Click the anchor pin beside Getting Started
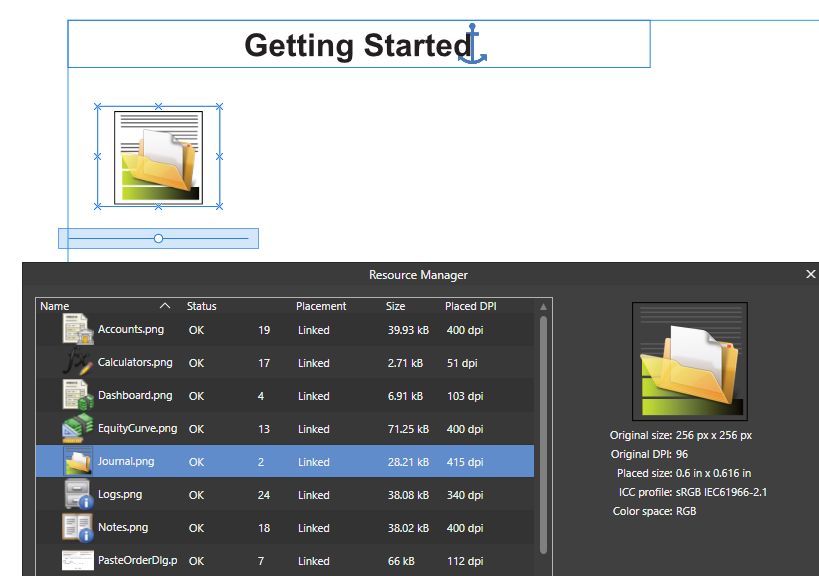This screenshot has height=576, width=819. [472, 44]
